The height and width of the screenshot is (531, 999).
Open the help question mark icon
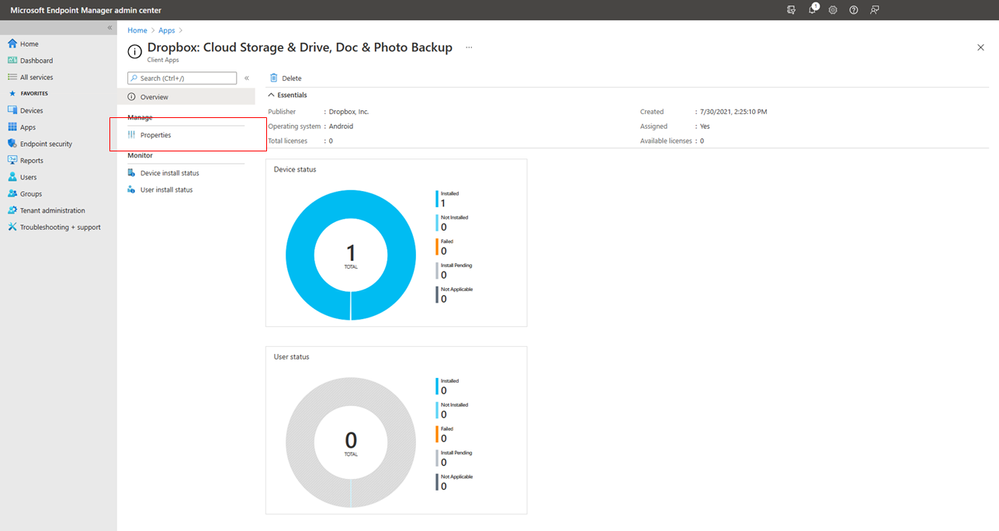coord(854,10)
